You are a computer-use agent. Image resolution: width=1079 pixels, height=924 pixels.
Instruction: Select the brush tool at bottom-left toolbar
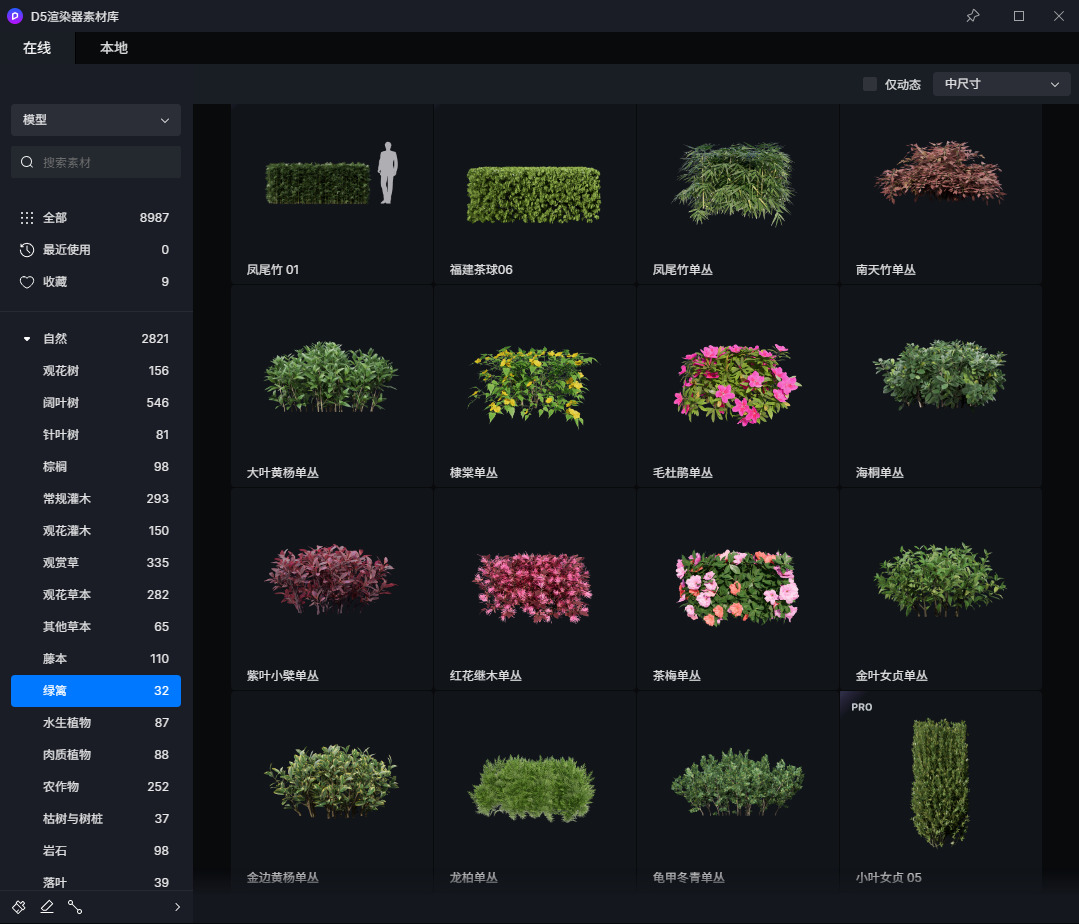tap(19, 907)
